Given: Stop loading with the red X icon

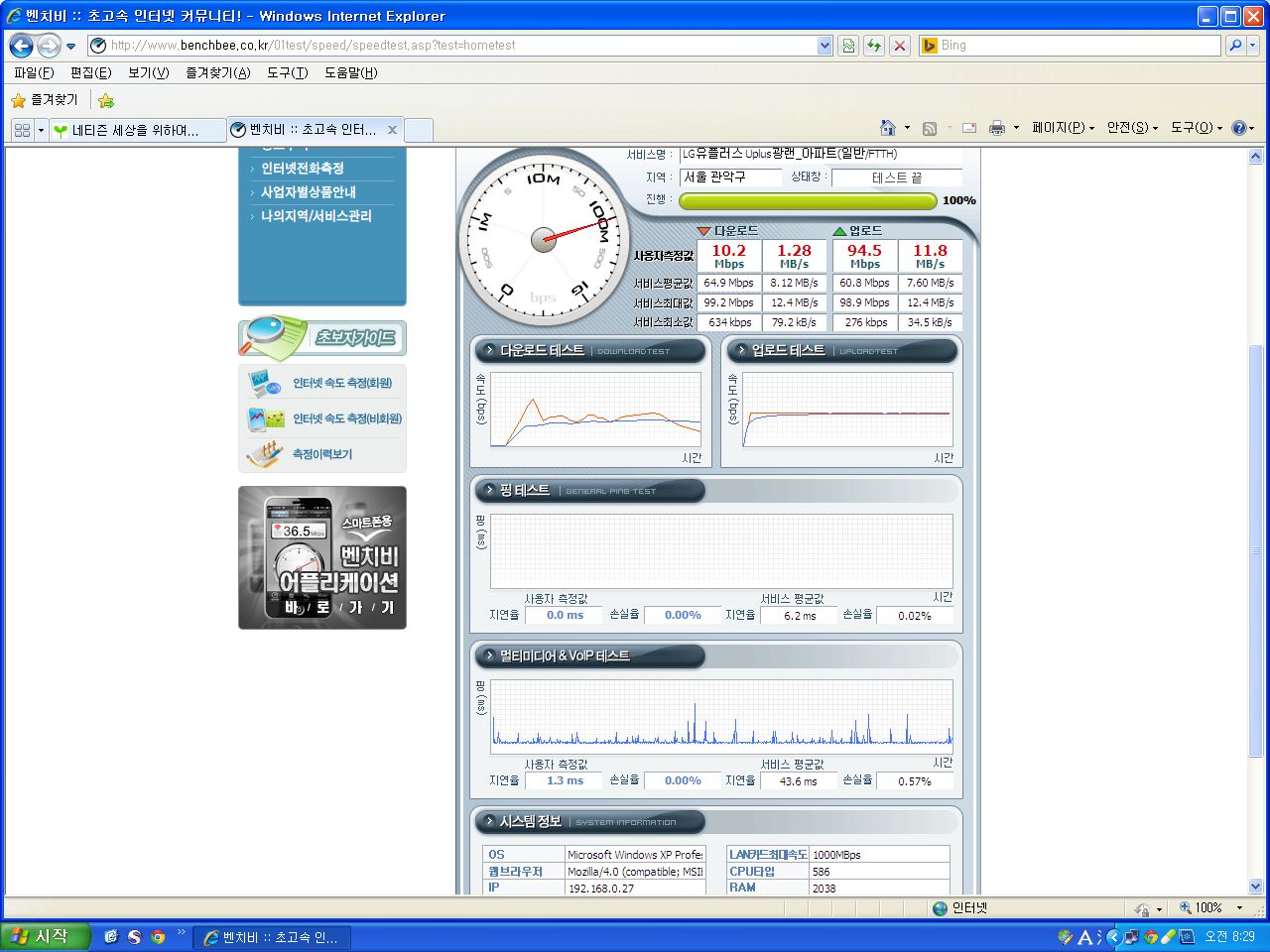Looking at the screenshot, I should tap(900, 46).
